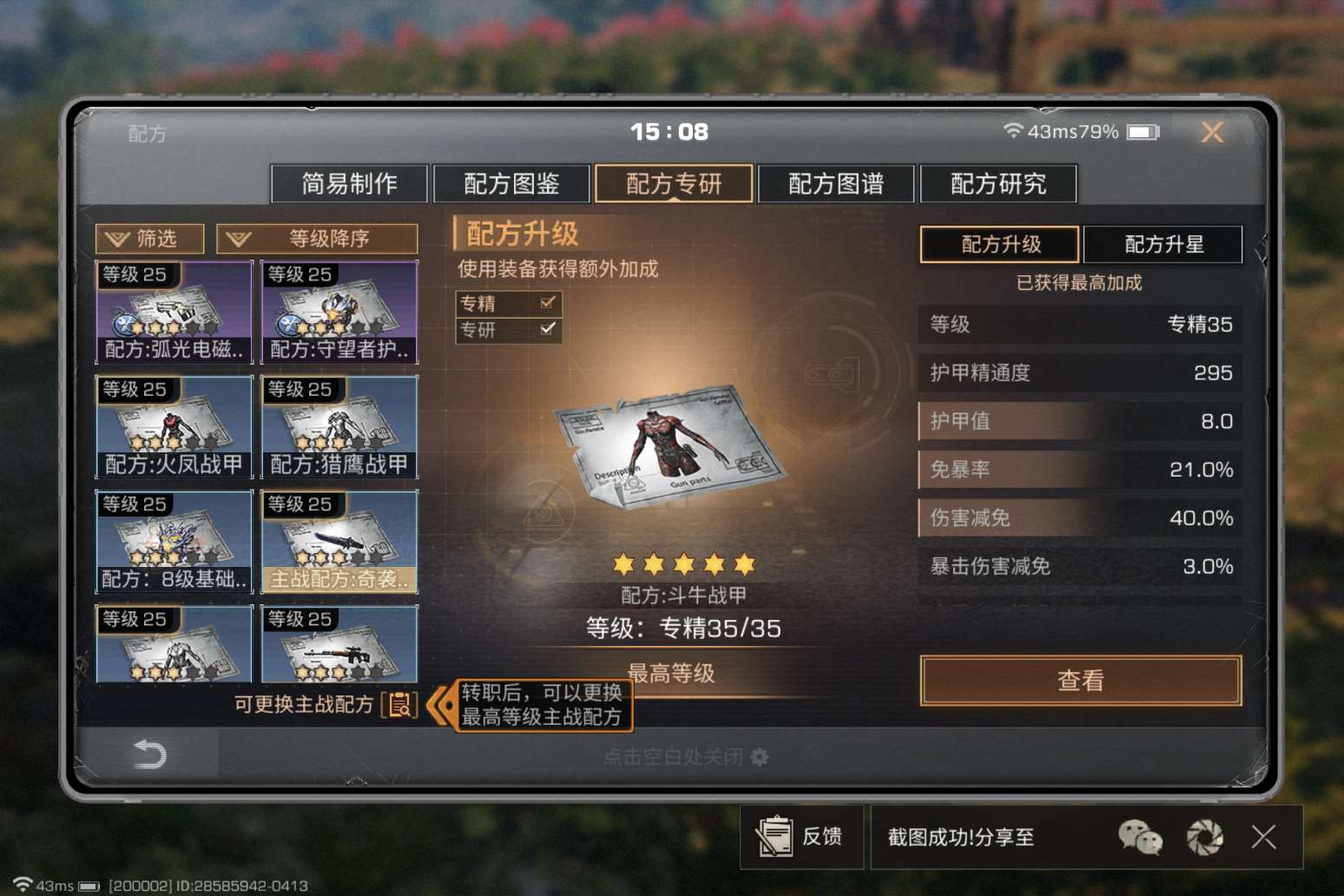Image resolution: width=1344 pixels, height=896 pixels.
Task: Share the screenshot to WeChat
Action: (1140, 838)
